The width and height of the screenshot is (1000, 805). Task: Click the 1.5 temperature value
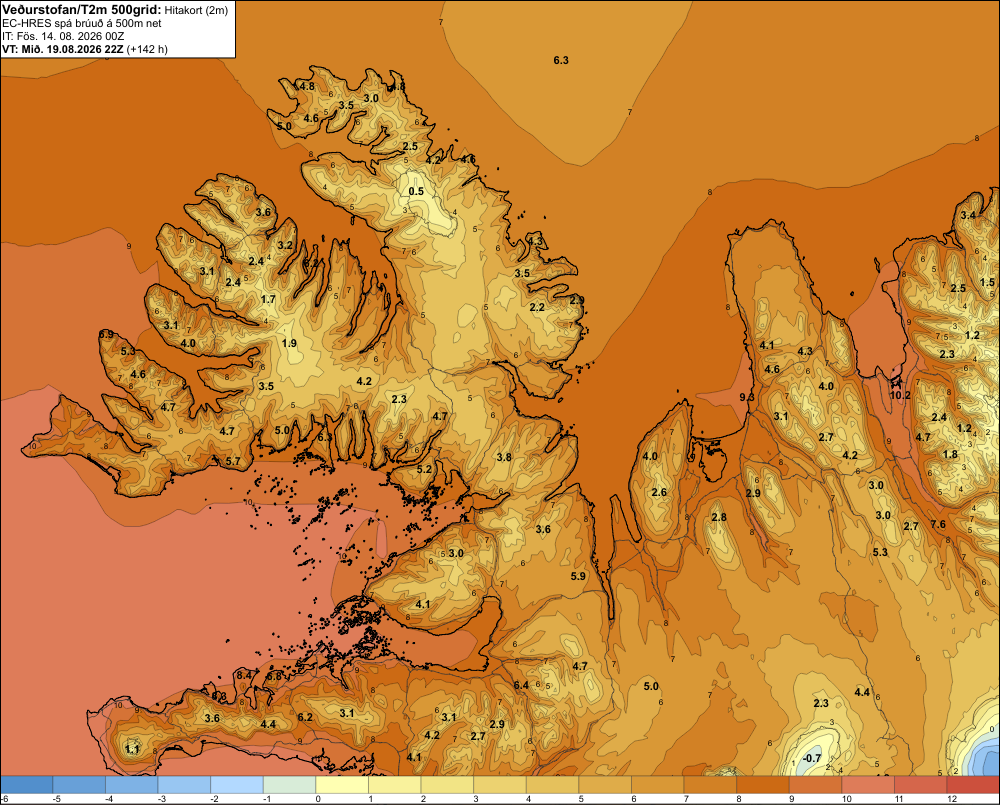(x=987, y=282)
